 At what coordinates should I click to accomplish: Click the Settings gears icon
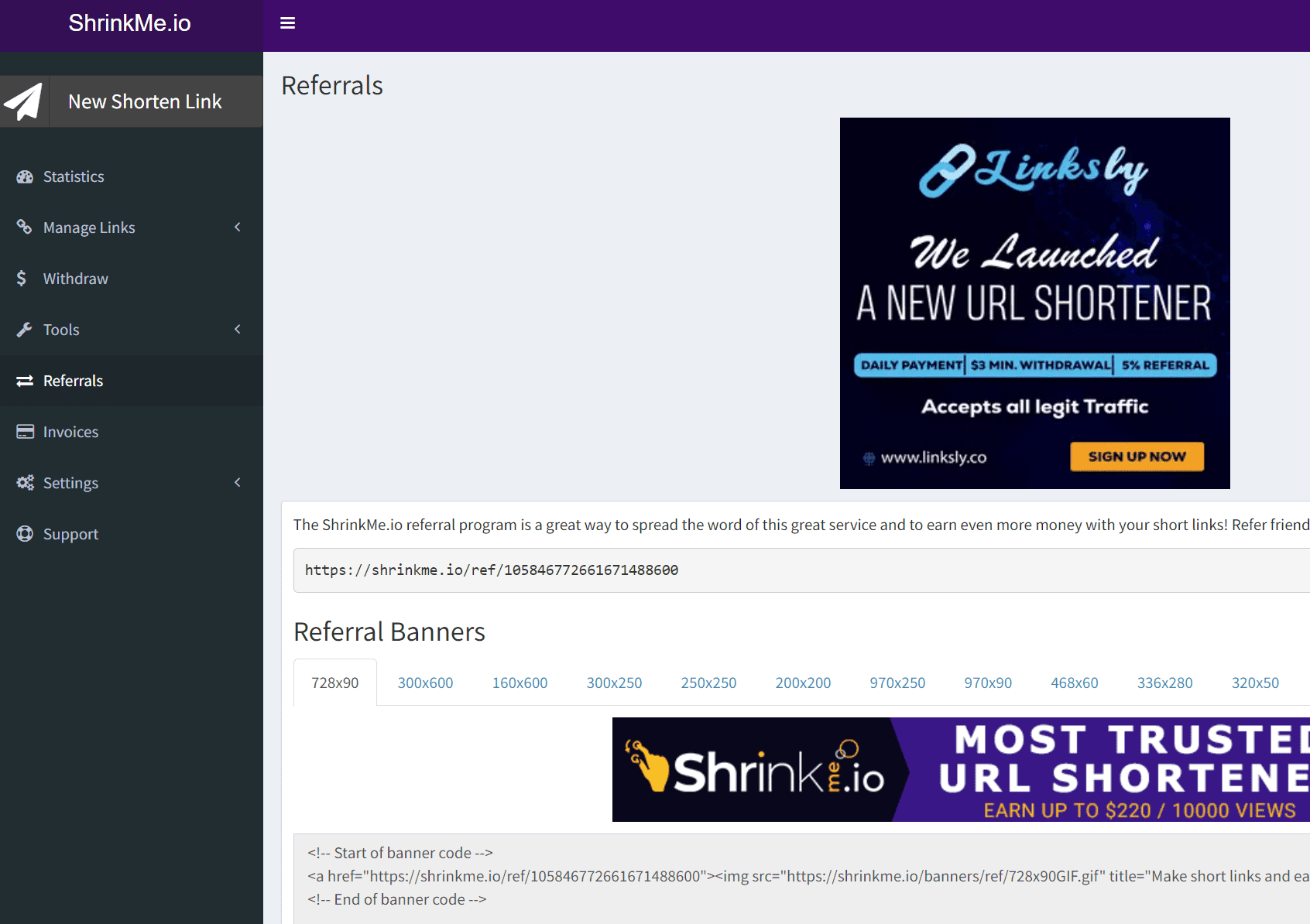tap(25, 482)
